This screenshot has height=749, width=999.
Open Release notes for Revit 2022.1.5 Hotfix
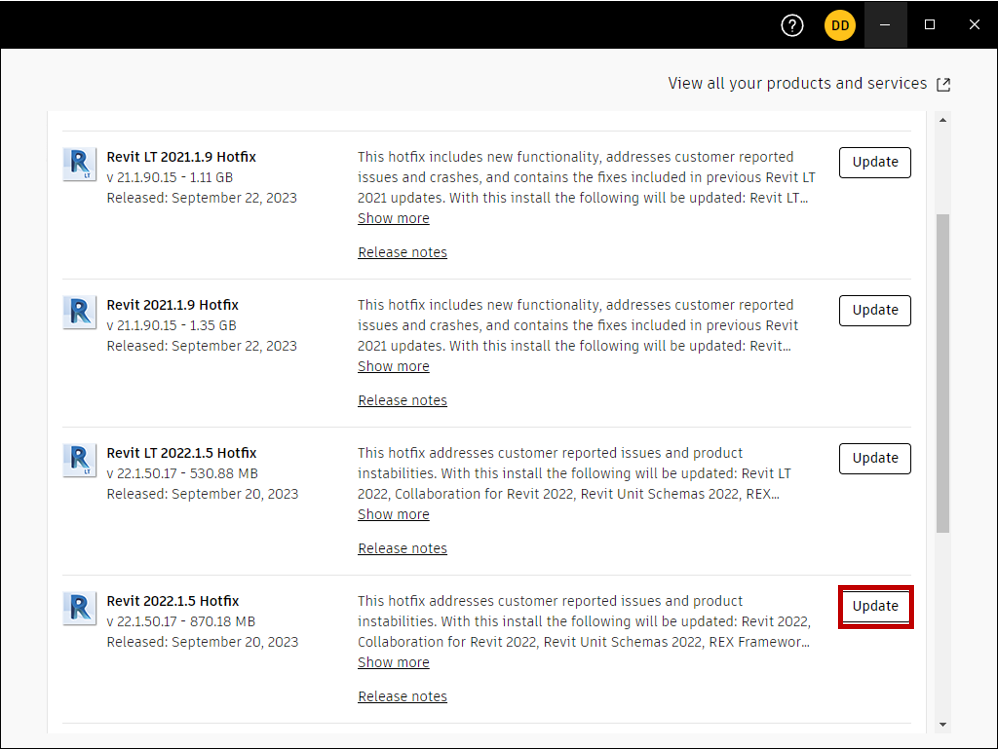point(402,696)
